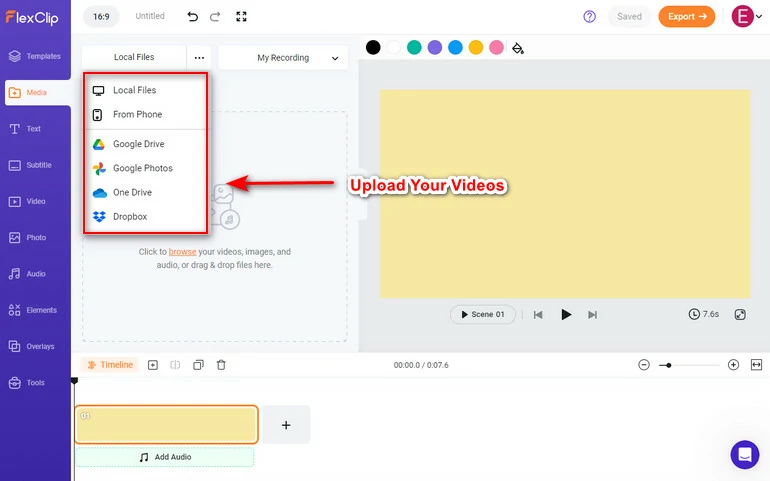The image size is (770, 481).
Task: Select the black color swatch
Action: pos(373,47)
